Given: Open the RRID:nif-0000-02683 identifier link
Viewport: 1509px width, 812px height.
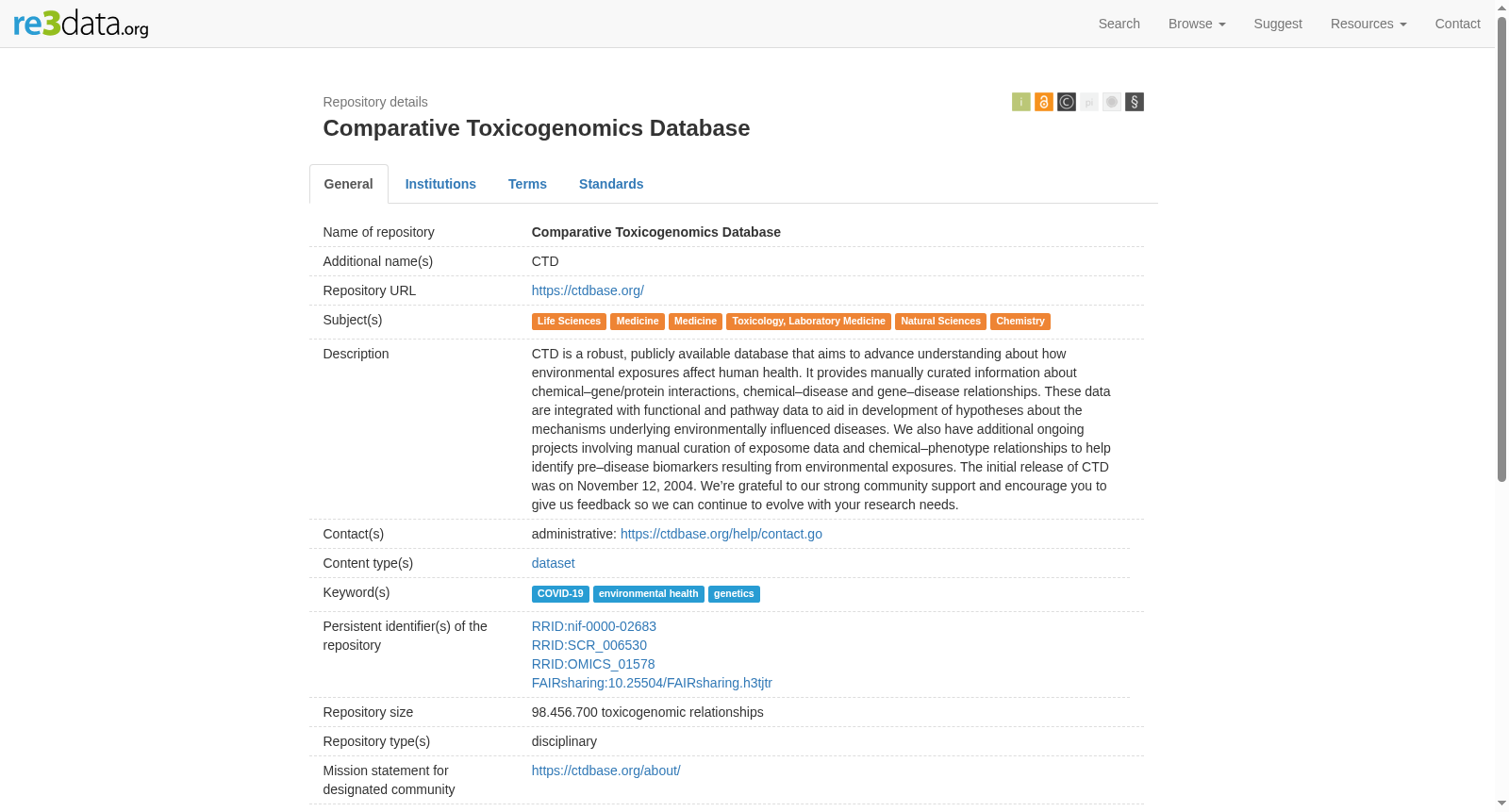Looking at the screenshot, I should pyautogui.click(x=594, y=626).
